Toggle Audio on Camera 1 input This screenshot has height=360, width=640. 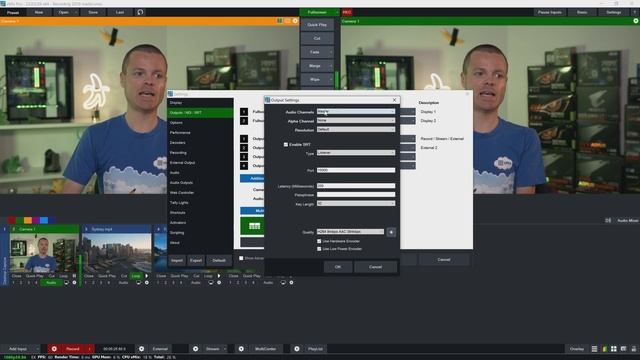tap(51, 282)
